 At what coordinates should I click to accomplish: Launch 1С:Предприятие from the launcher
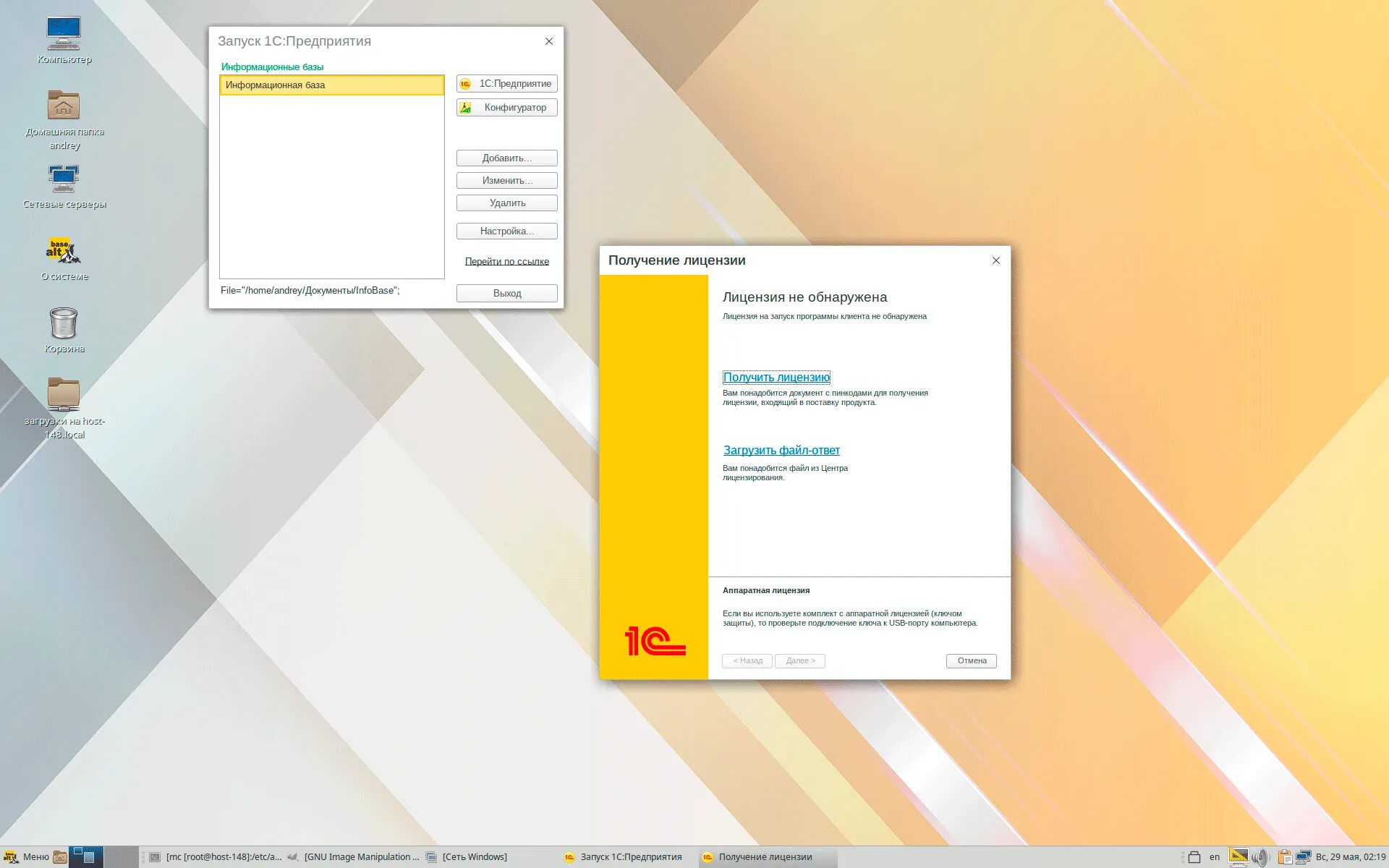506,84
